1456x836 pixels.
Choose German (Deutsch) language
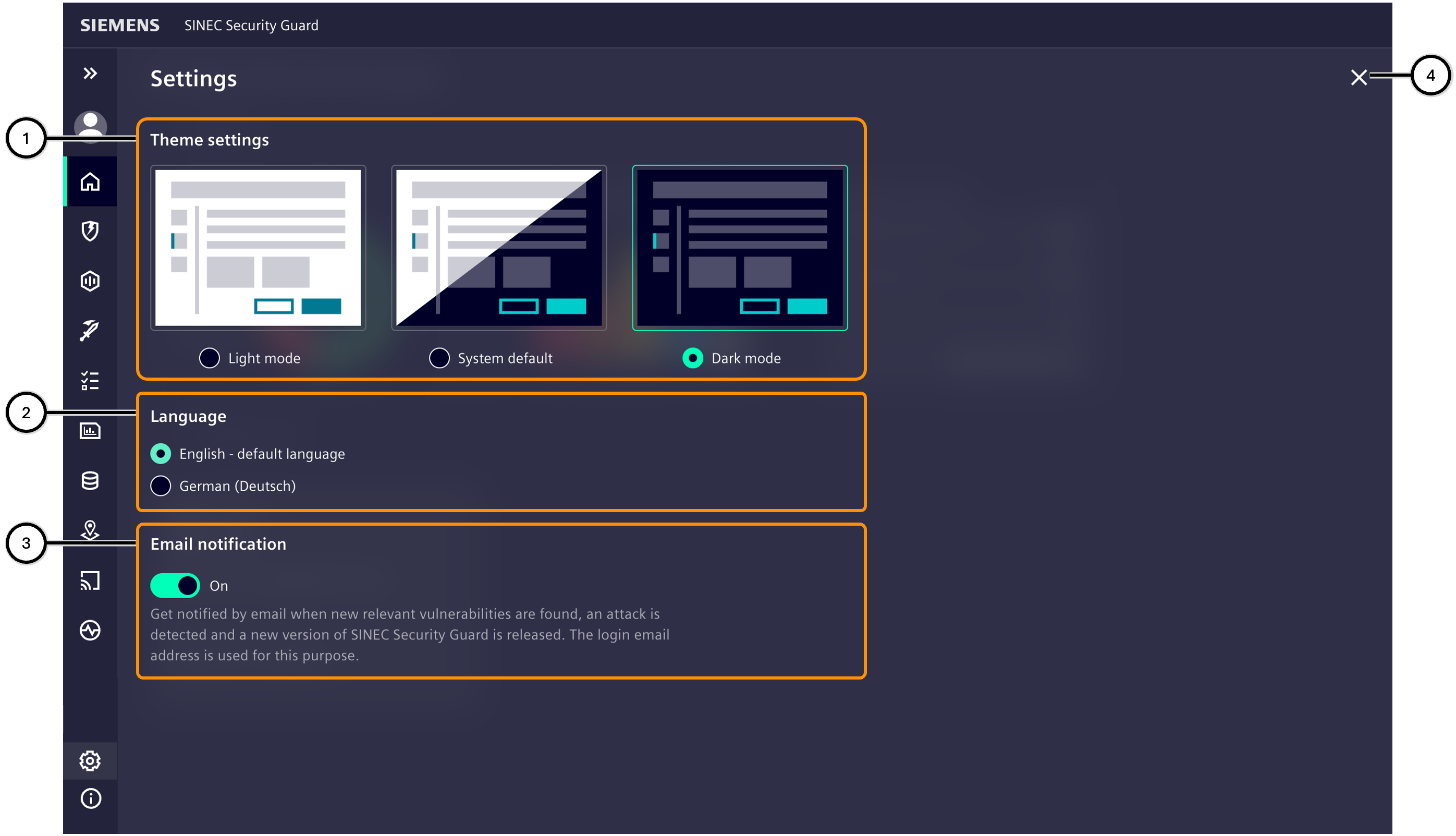pos(161,486)
